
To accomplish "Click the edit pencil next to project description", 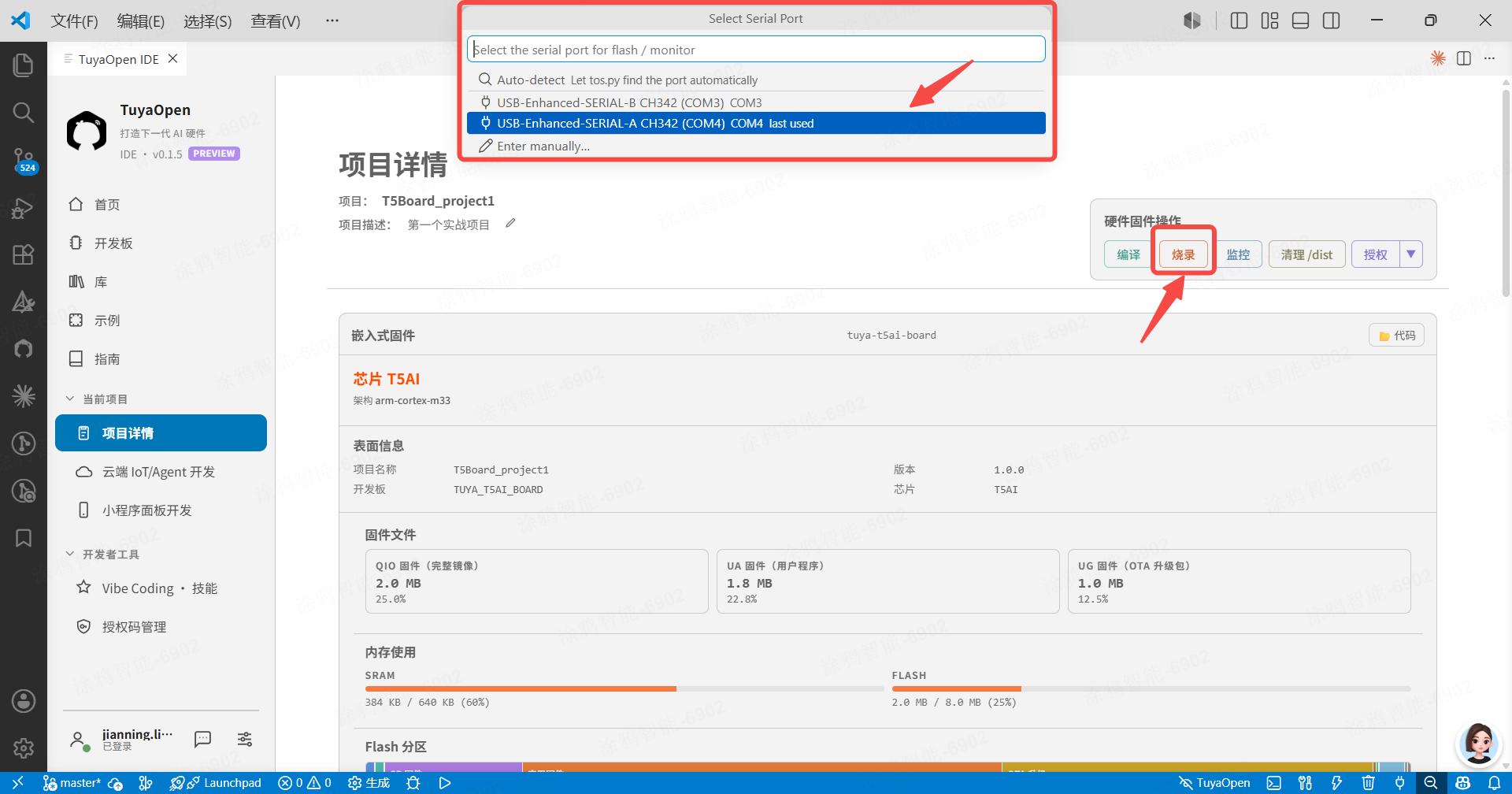I will tap(510, 224).
